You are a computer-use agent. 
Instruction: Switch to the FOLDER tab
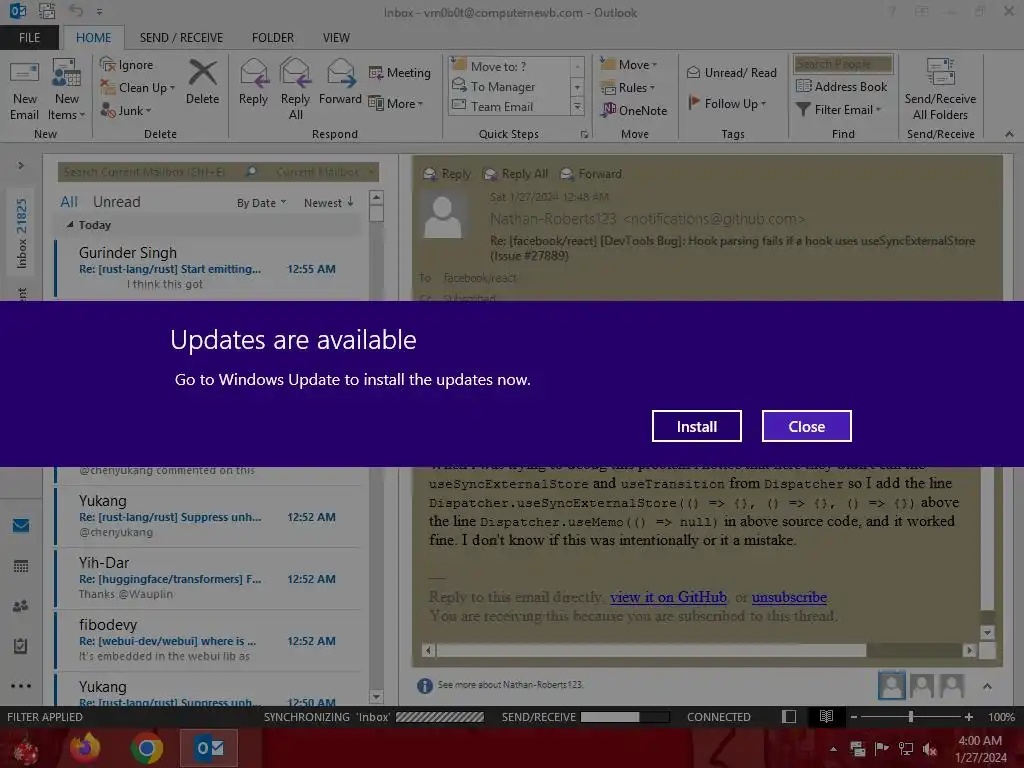pyautogui.click(x=273, y=38)
